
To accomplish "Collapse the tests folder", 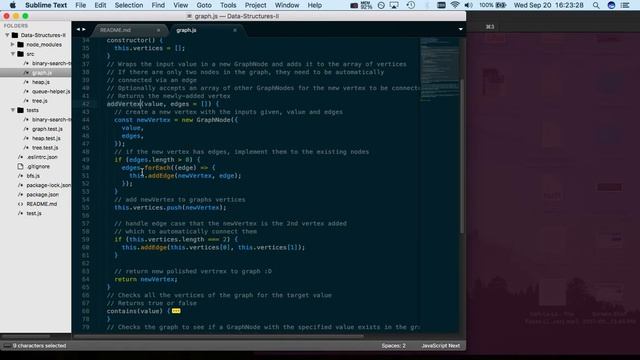I will (x=13, y=110).
